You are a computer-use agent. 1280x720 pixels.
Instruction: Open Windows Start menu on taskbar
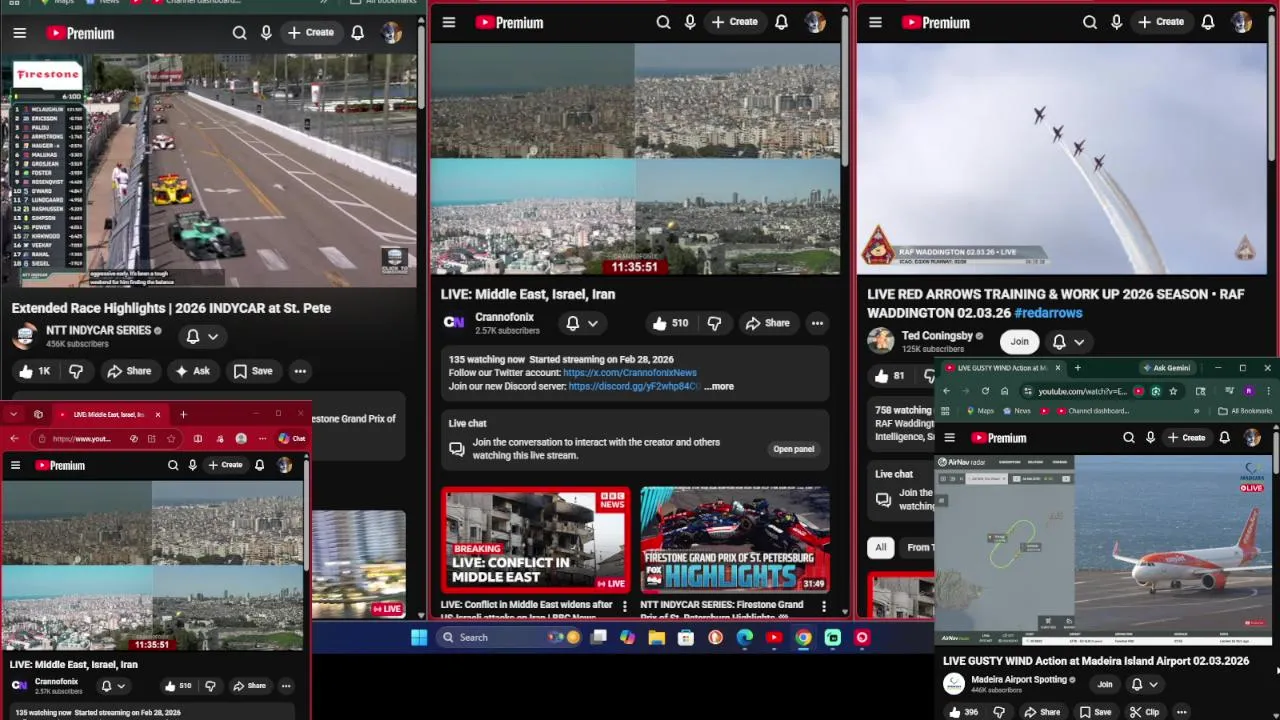[419, 637]
